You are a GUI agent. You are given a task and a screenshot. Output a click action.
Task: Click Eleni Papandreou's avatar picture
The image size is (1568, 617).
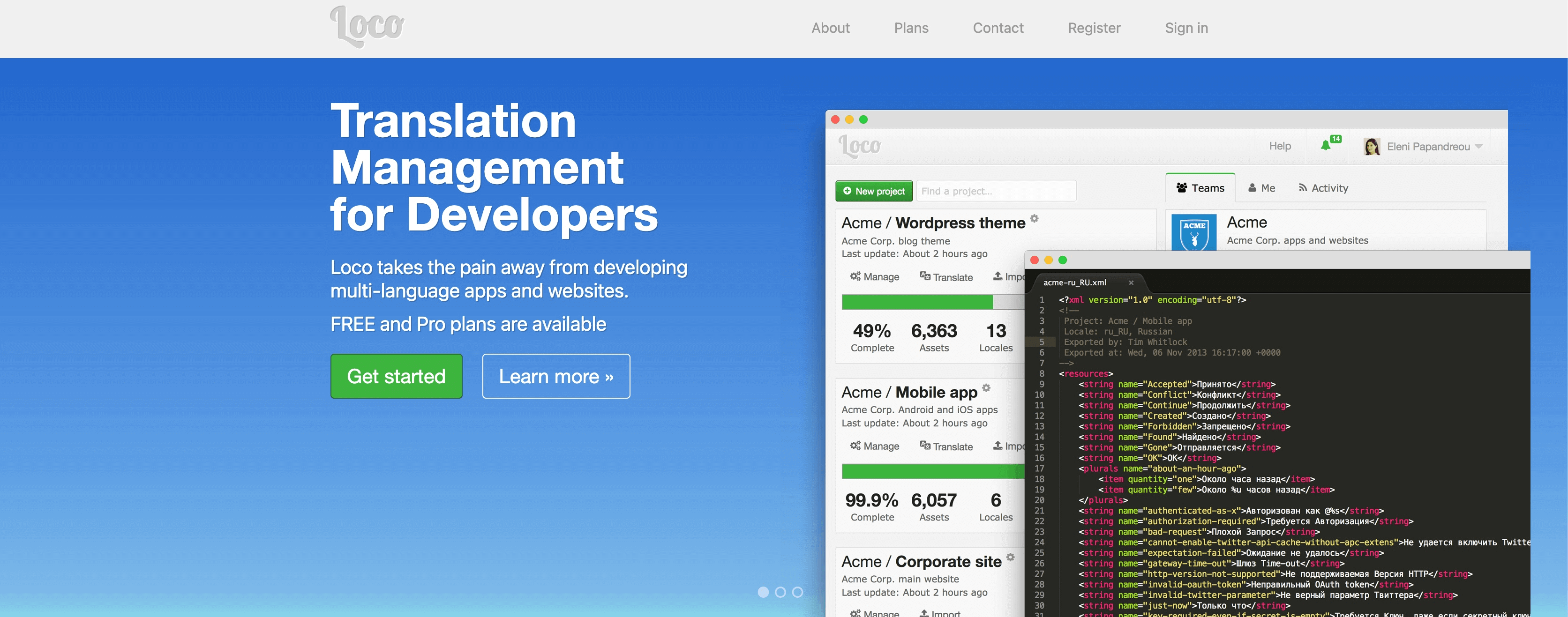1372,147
